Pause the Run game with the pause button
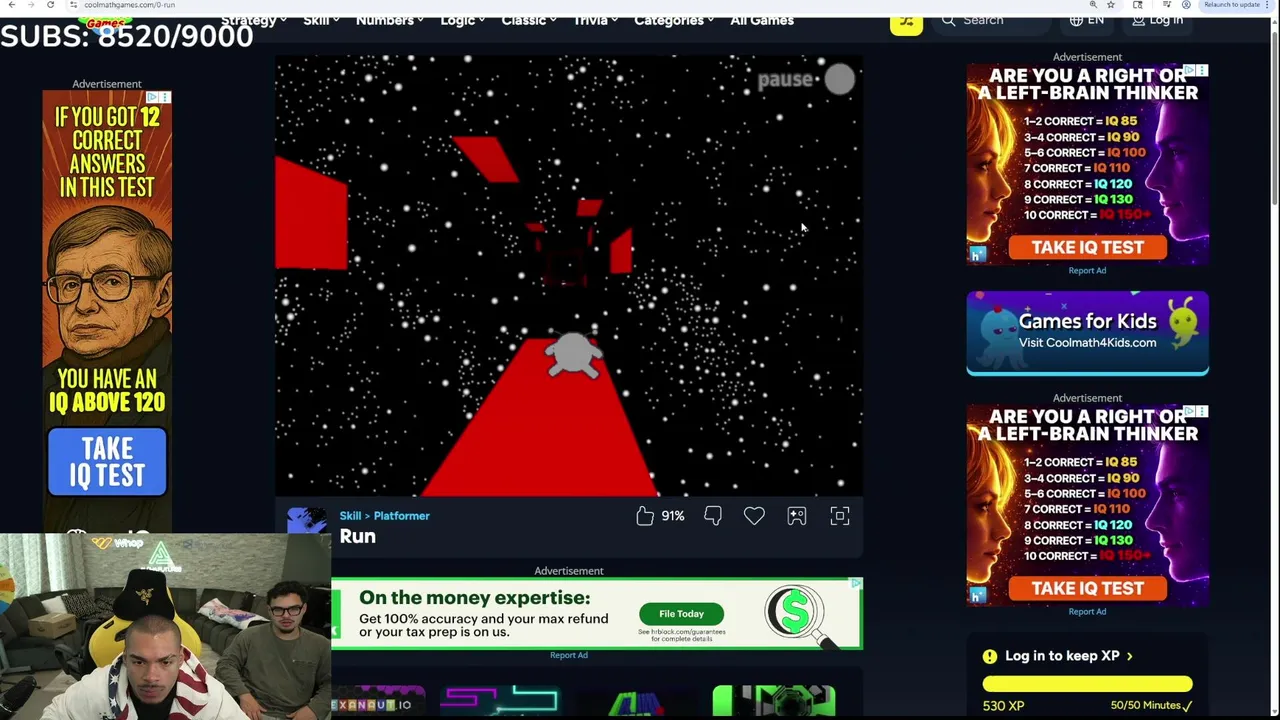The image size is (1280, 720). click(806, 80)
